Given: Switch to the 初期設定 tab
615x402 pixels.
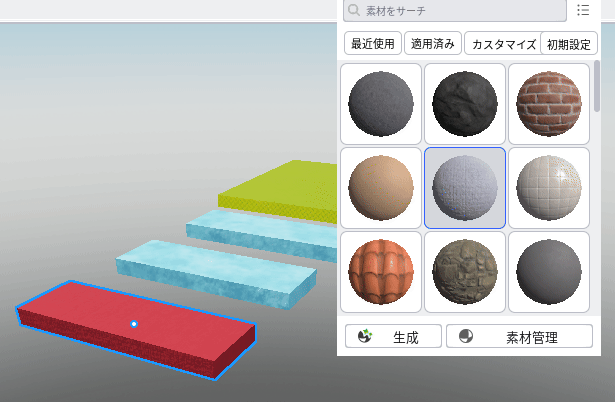Looking at the screenshot, I should (569, 44).
